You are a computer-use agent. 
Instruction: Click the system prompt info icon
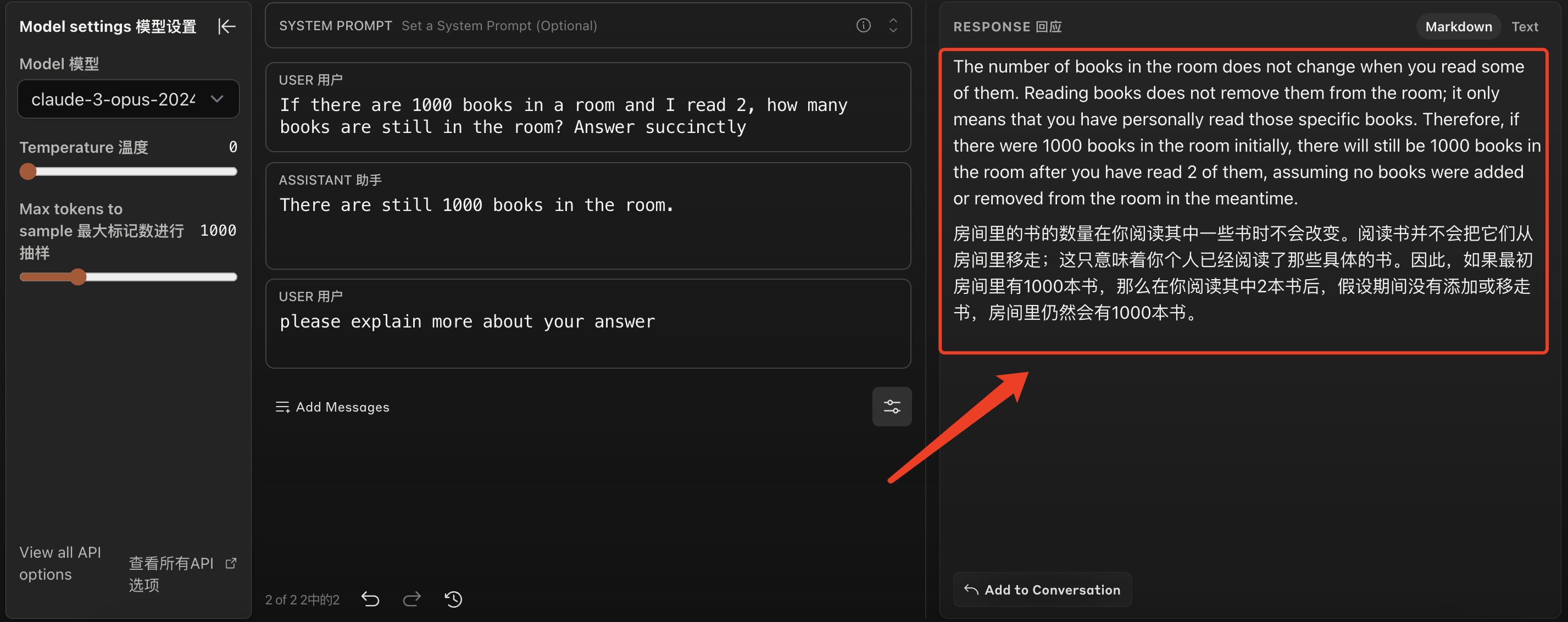863,26
